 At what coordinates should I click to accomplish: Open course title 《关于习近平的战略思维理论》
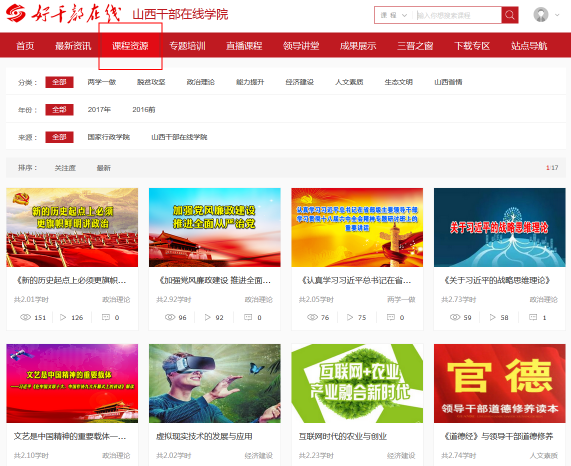coord(497,281)
